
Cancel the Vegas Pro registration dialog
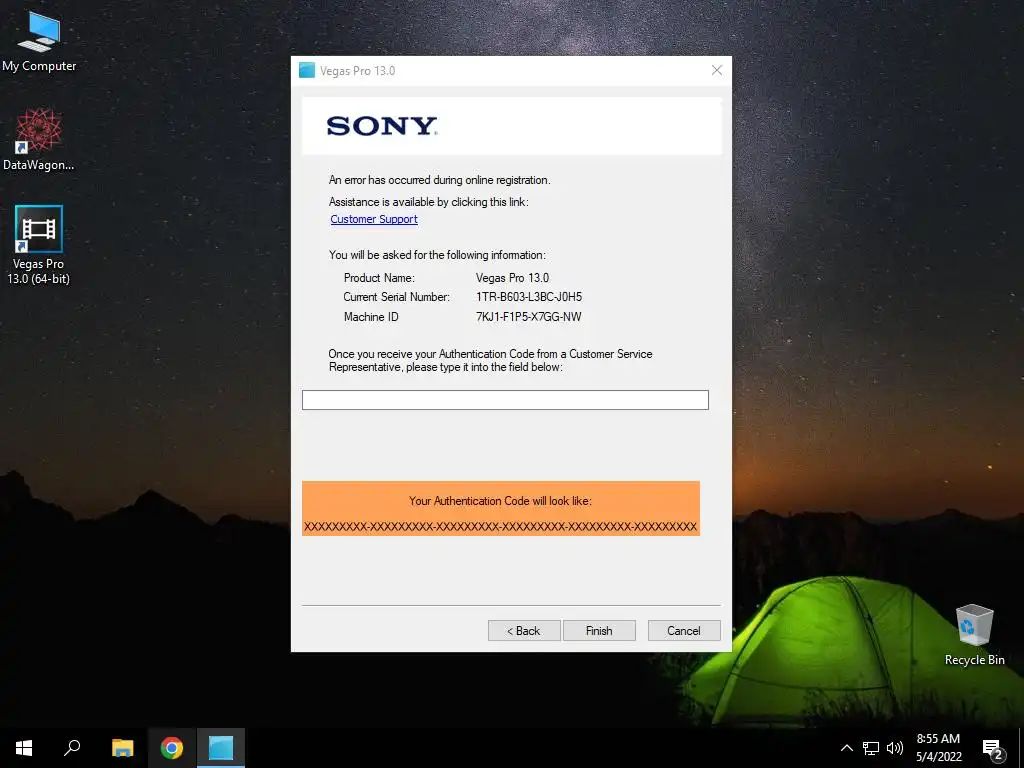click(x=684, y=631)
